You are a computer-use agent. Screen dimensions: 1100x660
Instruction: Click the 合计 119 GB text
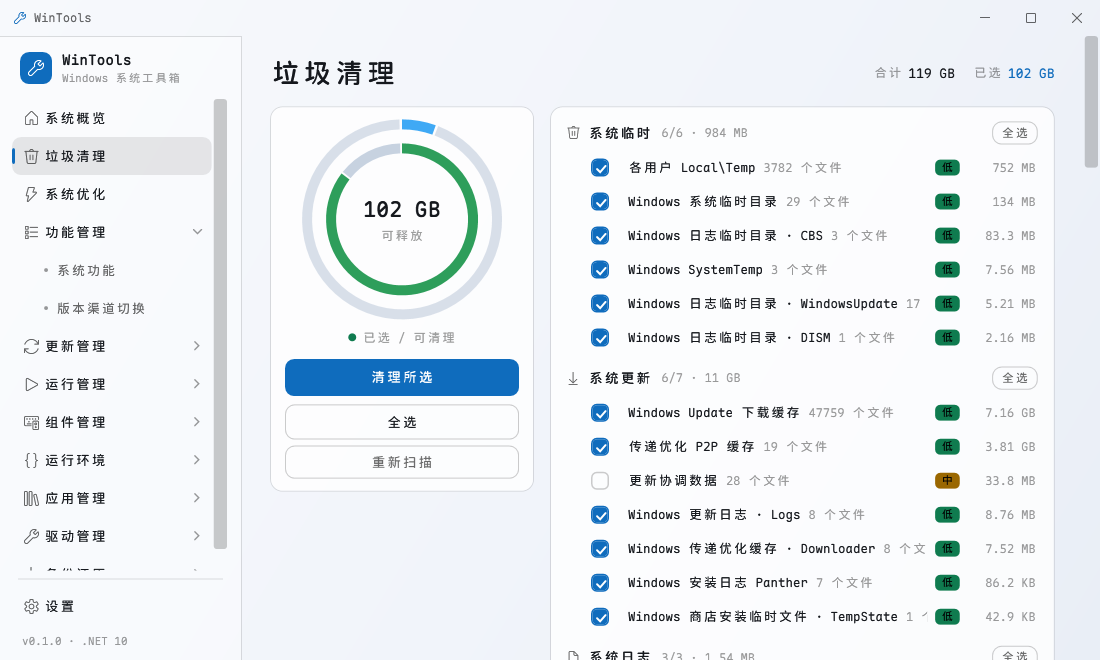pos(915,73)
